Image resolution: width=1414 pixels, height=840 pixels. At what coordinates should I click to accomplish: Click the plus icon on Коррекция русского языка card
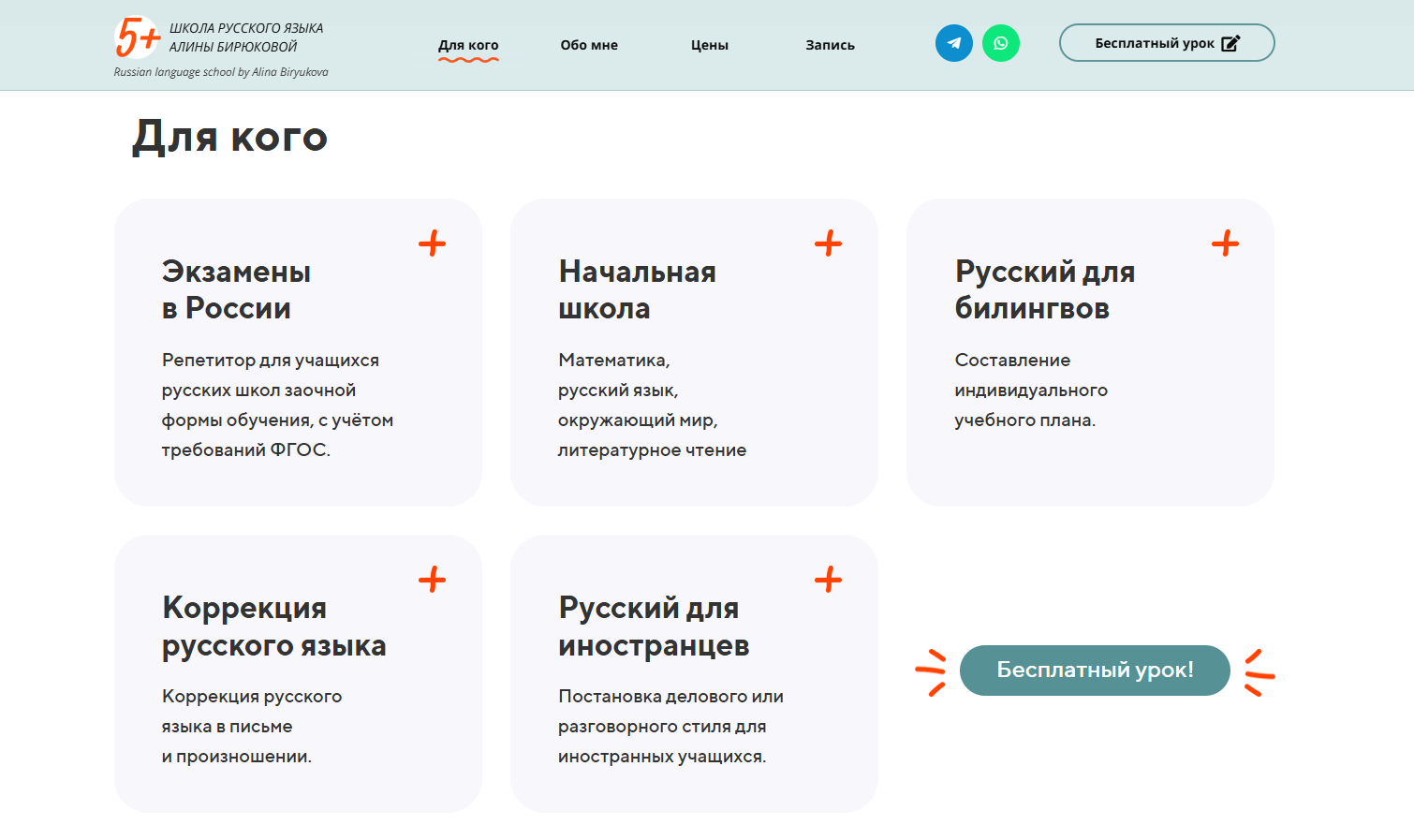point(433,579)
